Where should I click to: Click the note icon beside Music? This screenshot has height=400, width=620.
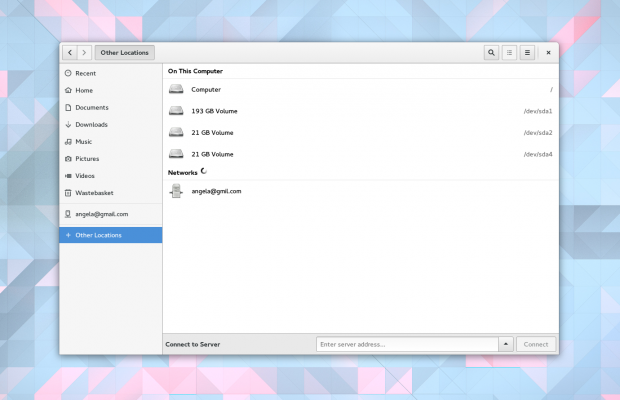pos(68,142)
